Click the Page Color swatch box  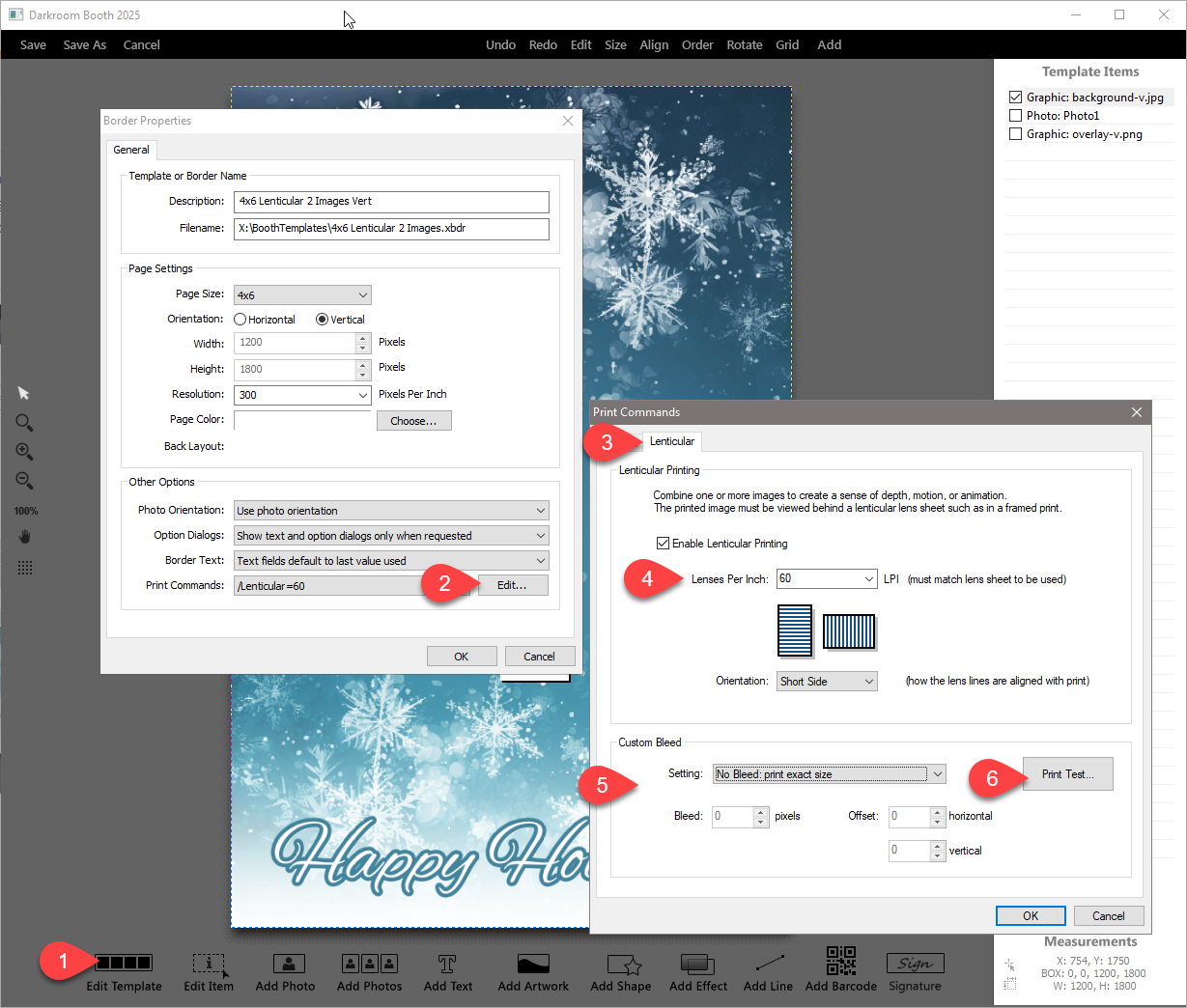click(302, 420)
